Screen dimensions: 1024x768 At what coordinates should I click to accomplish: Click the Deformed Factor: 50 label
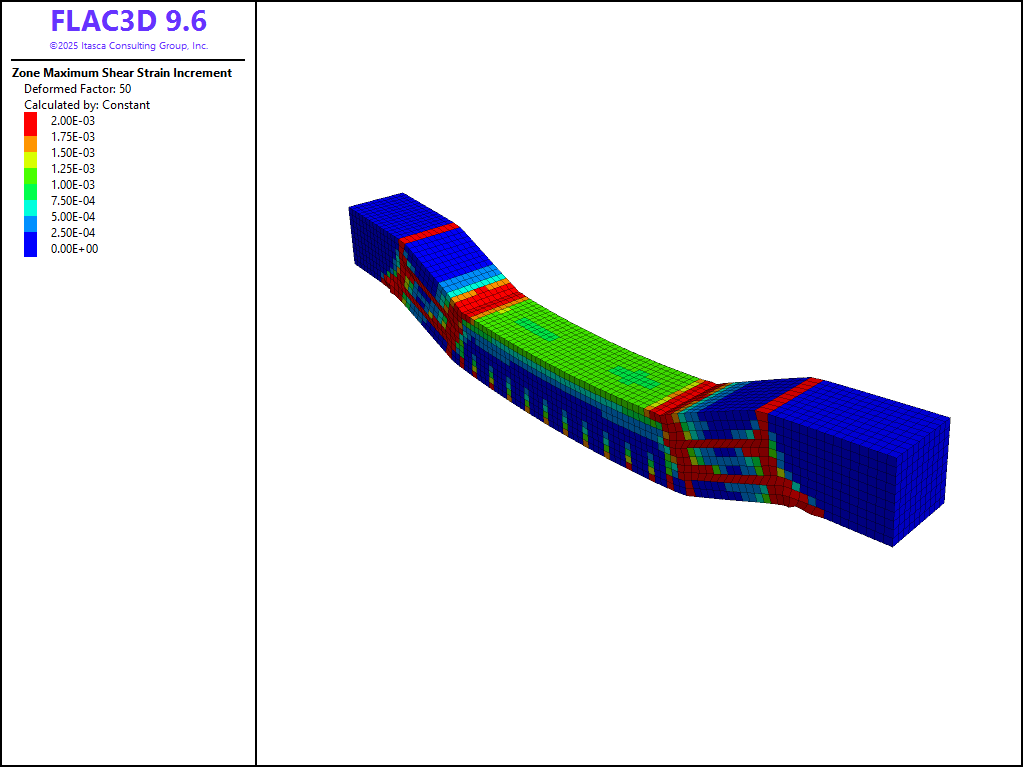(x=77, y=89)
